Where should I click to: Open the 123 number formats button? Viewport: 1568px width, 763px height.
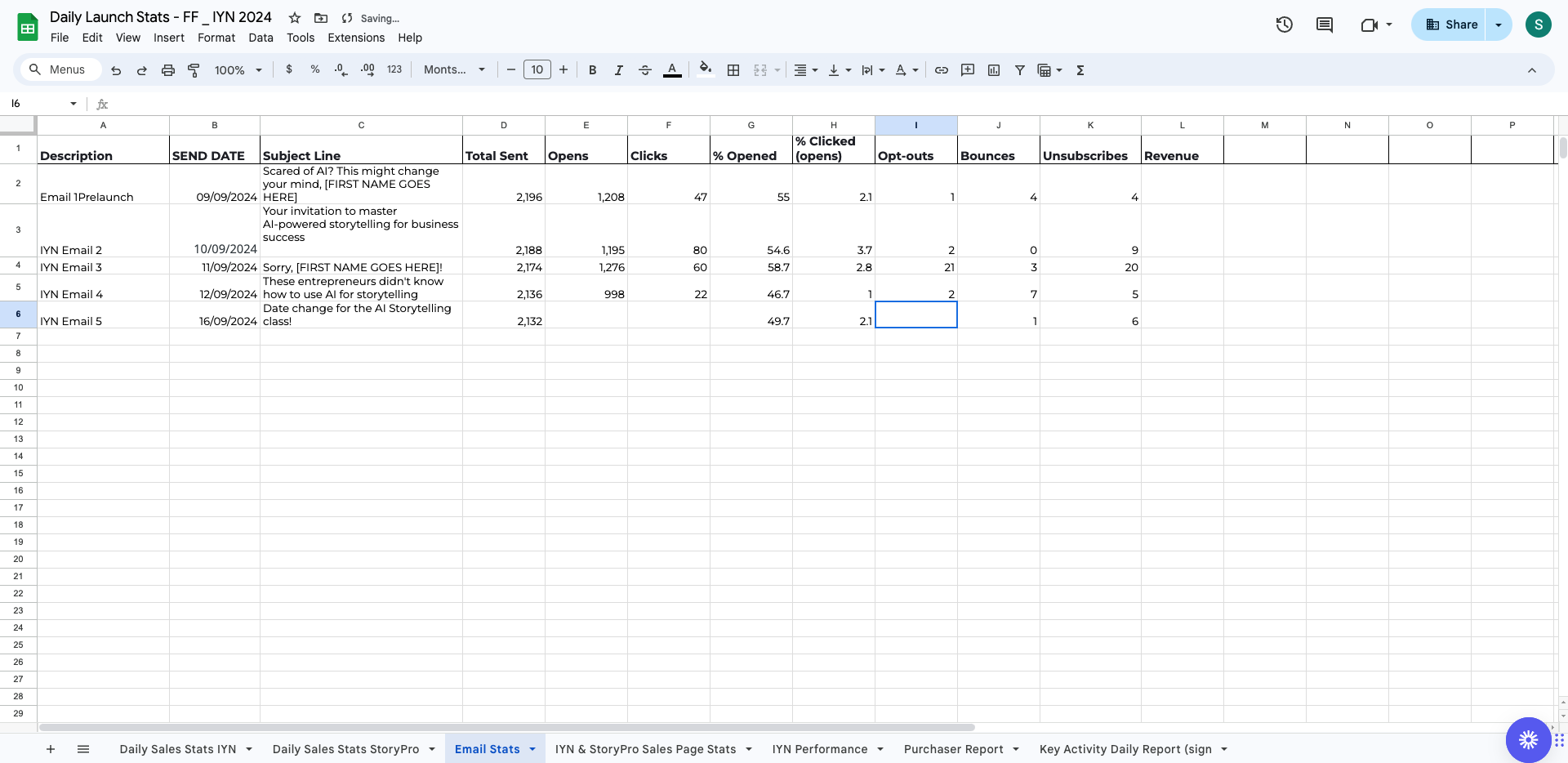point(394,70)
